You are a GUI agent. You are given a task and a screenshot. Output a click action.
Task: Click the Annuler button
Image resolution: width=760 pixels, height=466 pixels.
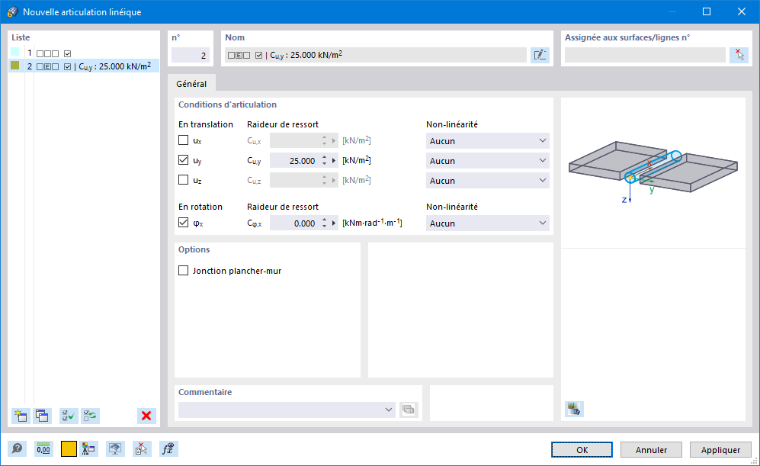(651, 450)
